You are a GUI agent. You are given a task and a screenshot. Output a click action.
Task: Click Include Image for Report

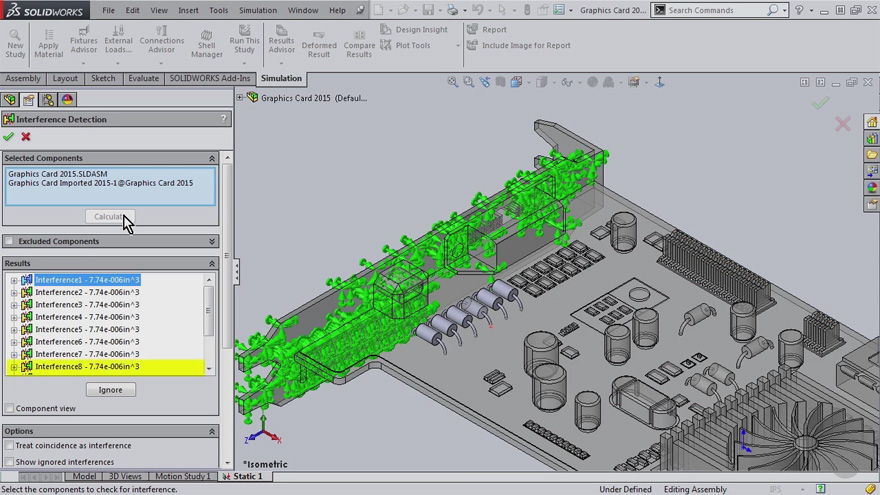pyautogui.click(x=519, y=45)
